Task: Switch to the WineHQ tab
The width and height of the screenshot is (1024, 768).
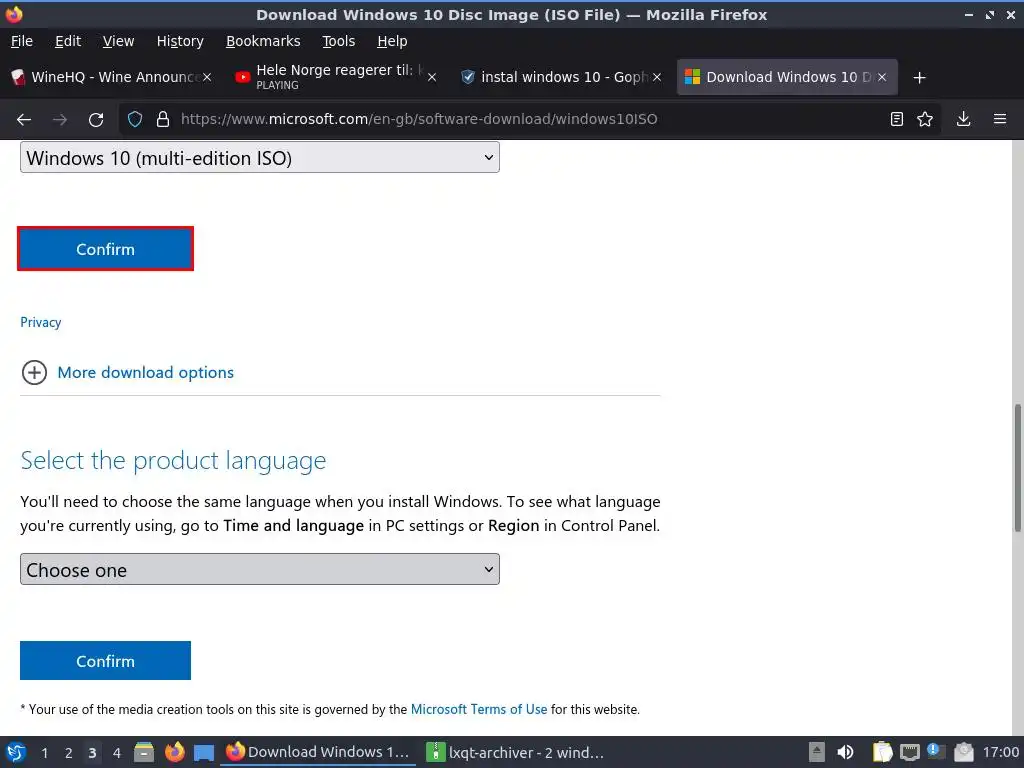Action: point(111,77)
